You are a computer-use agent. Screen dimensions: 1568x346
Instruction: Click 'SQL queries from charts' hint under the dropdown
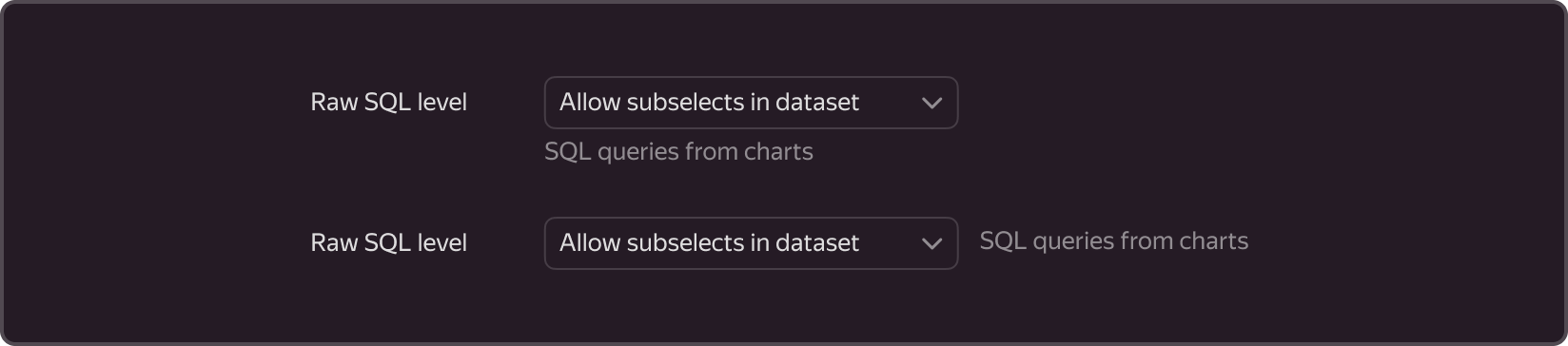coord(678,152)
